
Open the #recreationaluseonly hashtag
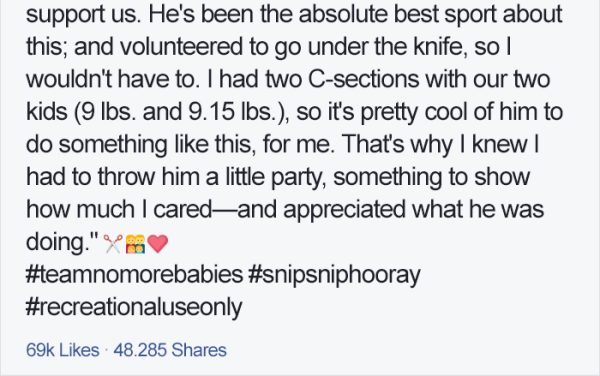pos(134,308)
